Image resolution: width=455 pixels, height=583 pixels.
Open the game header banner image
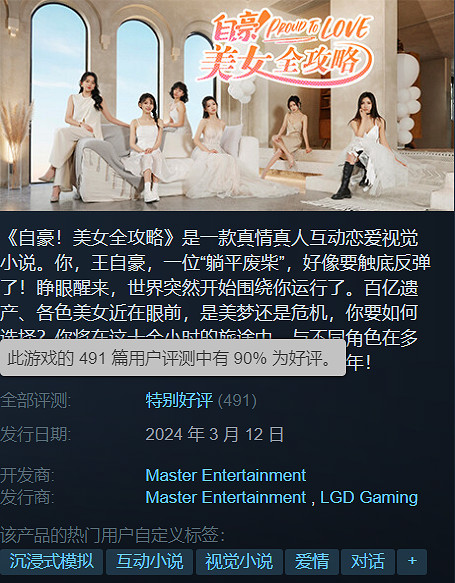pyautogui.click(x=228, y=105)
